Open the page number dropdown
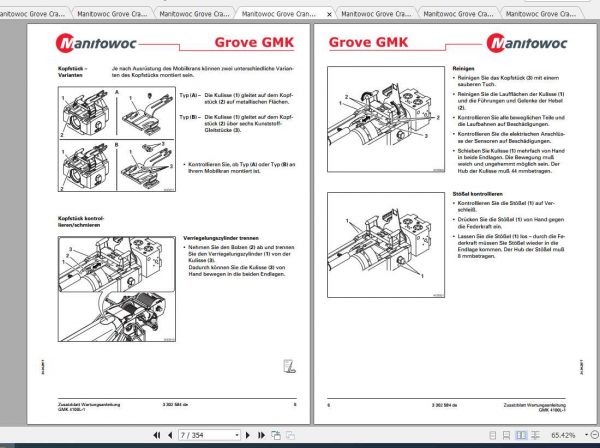600x448 pixels. [237, 435]
